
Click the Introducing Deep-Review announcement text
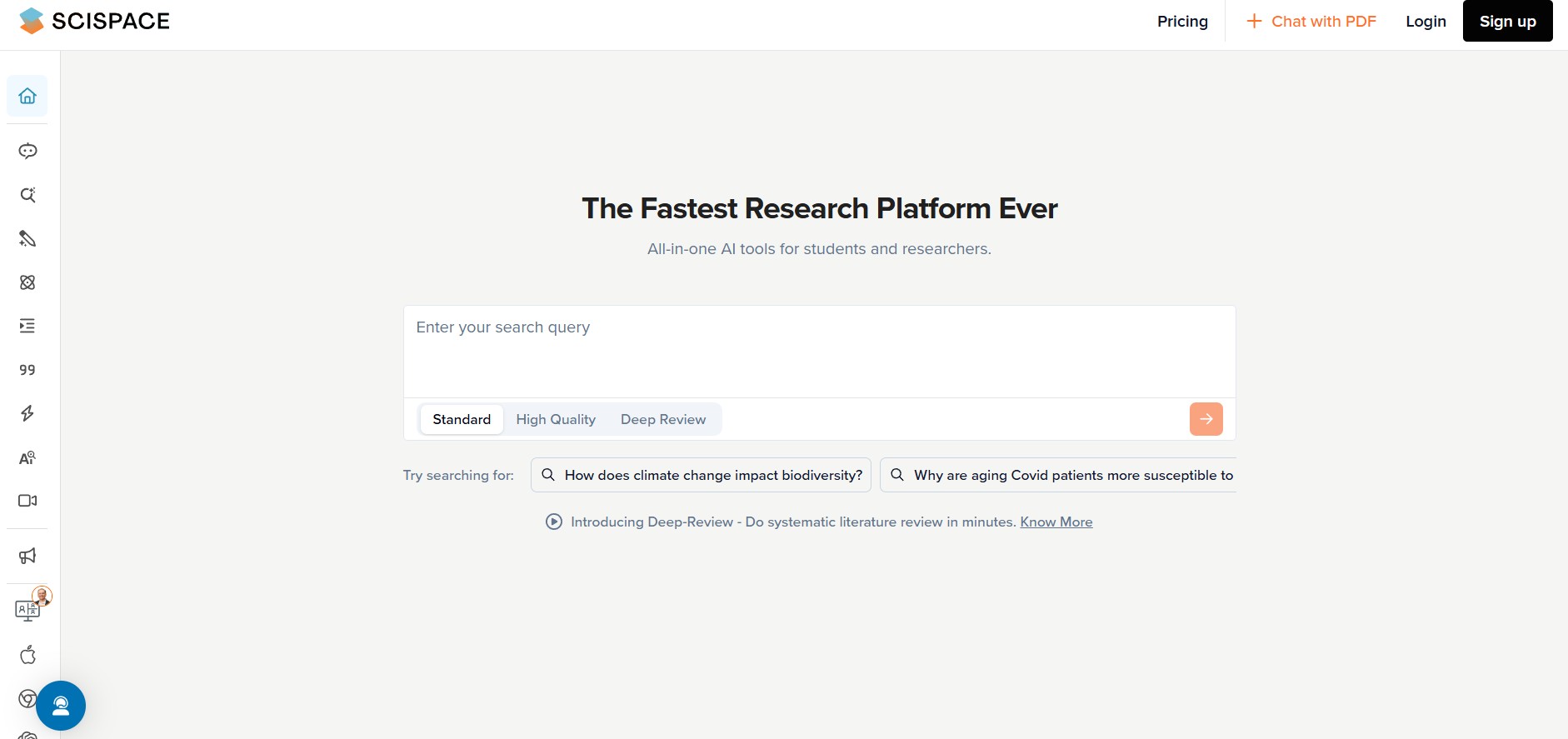coord(793,522)
